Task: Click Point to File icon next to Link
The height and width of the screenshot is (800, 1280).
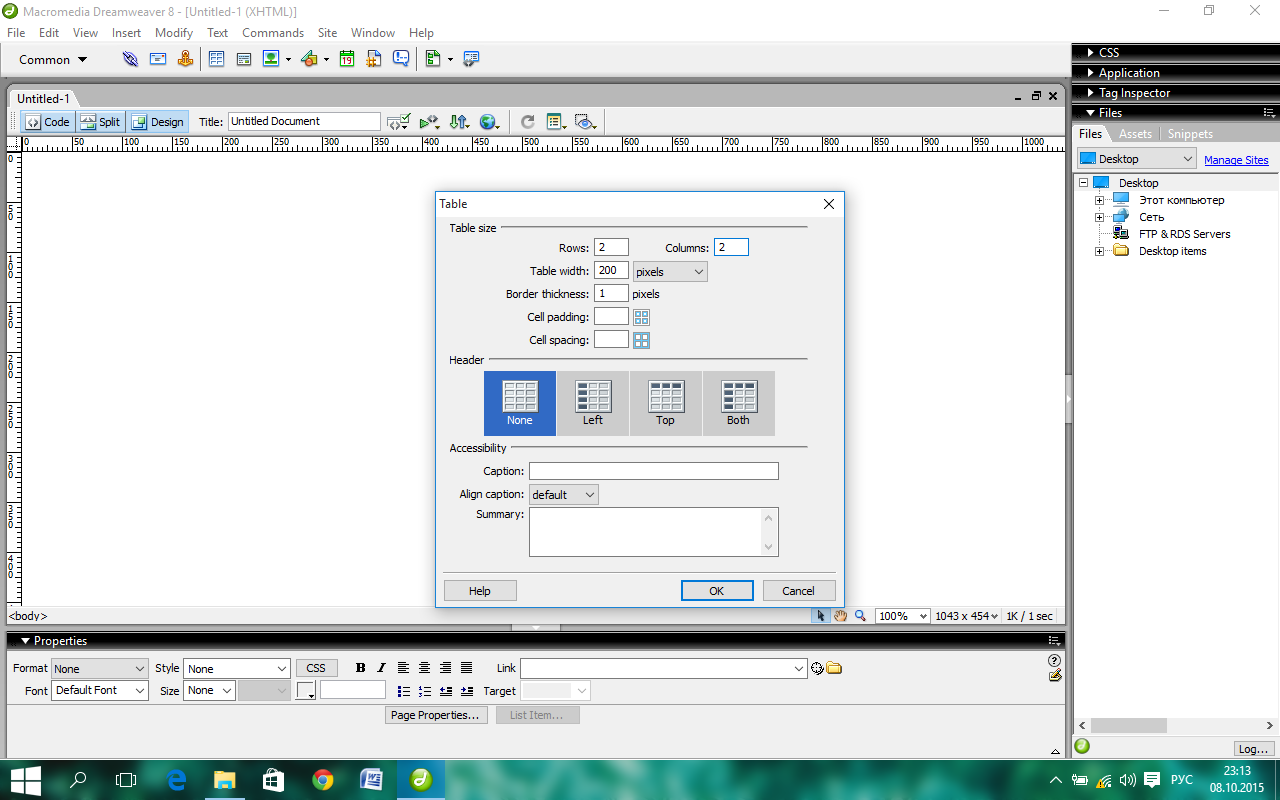Action: point(817,668)
